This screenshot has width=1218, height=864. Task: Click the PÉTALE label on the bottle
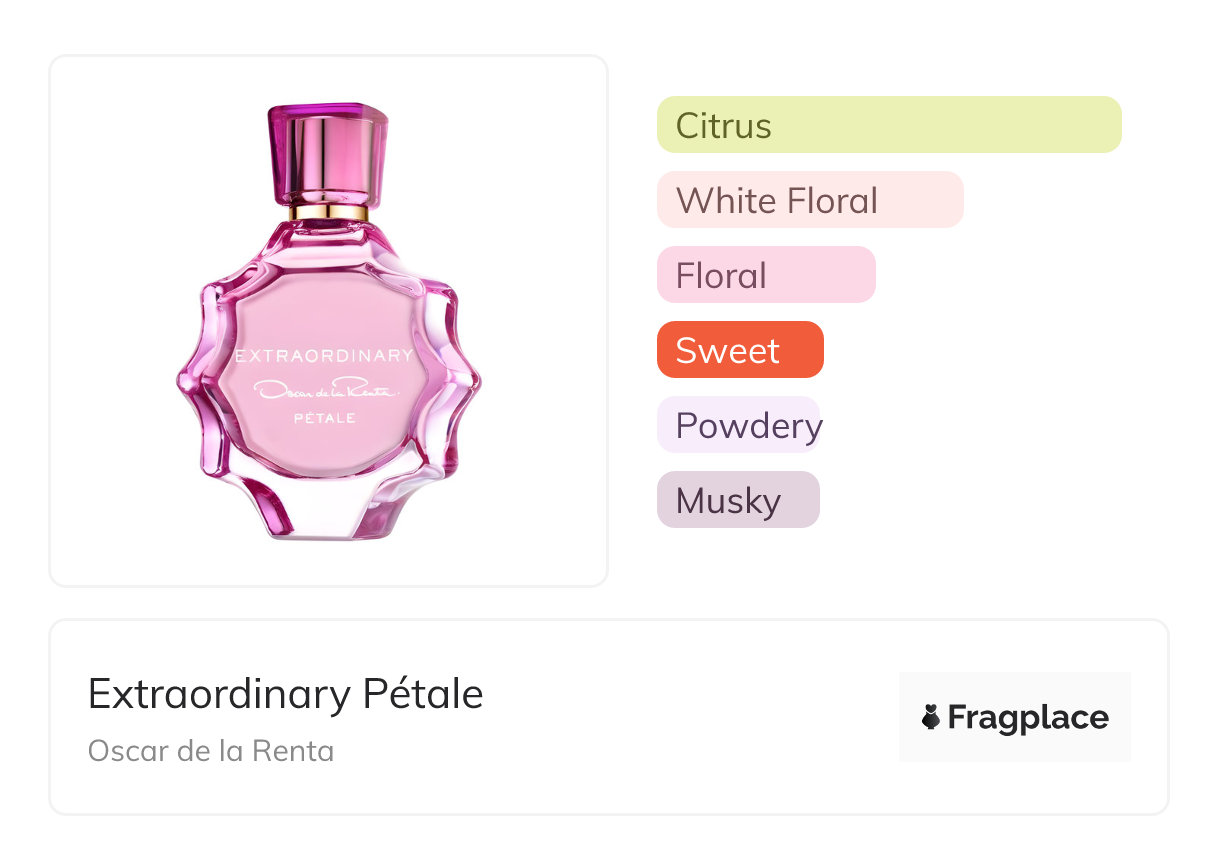(325, 418)
